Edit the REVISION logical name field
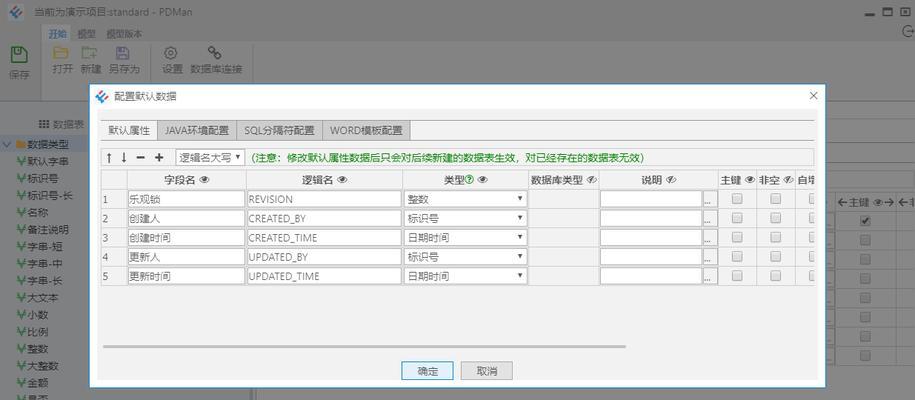Screen dimensions: 915x400 [x=324, y=199]
